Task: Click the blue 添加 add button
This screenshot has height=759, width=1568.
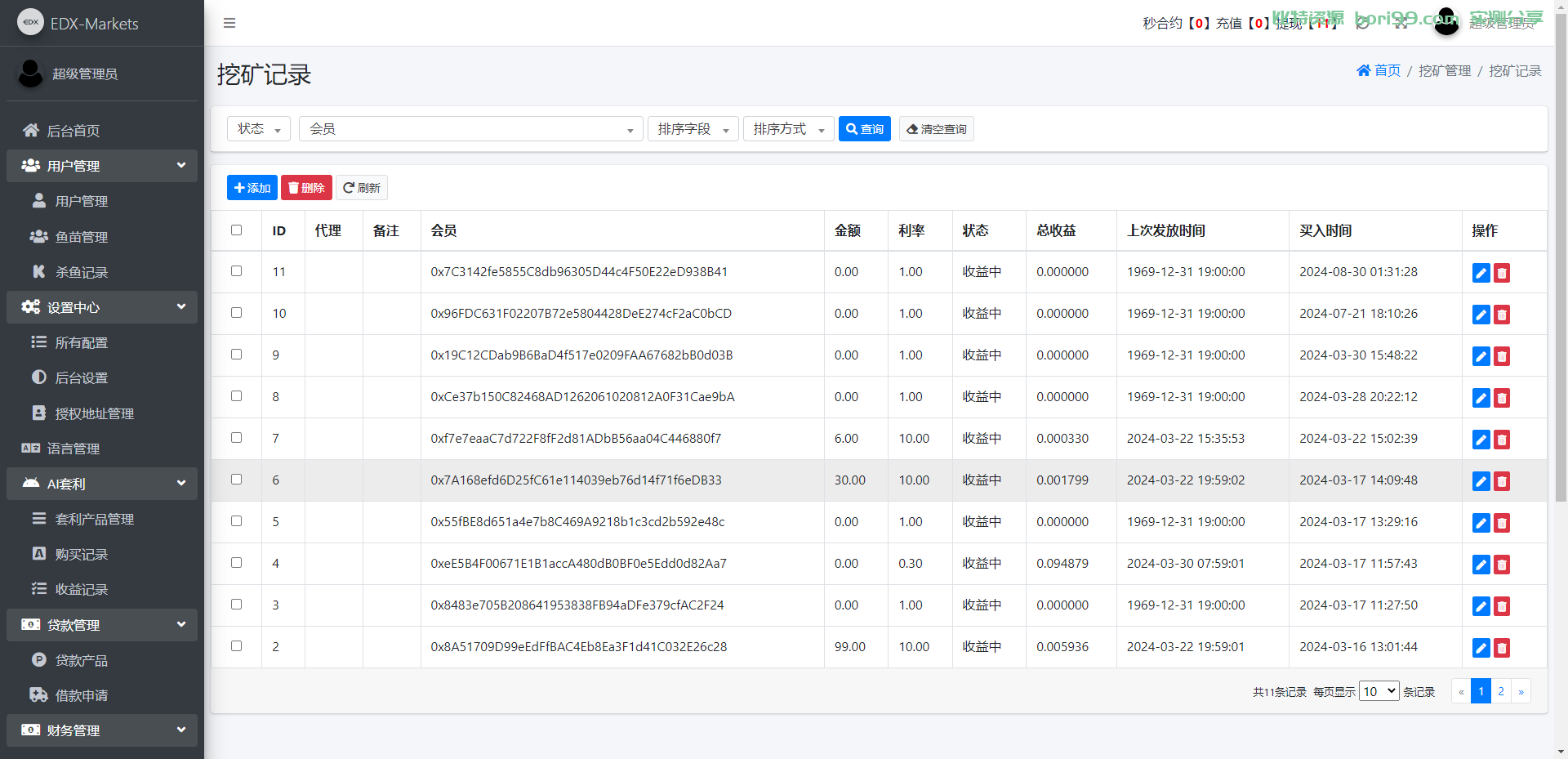Action: pyautogui.click(x=252, y=188)
